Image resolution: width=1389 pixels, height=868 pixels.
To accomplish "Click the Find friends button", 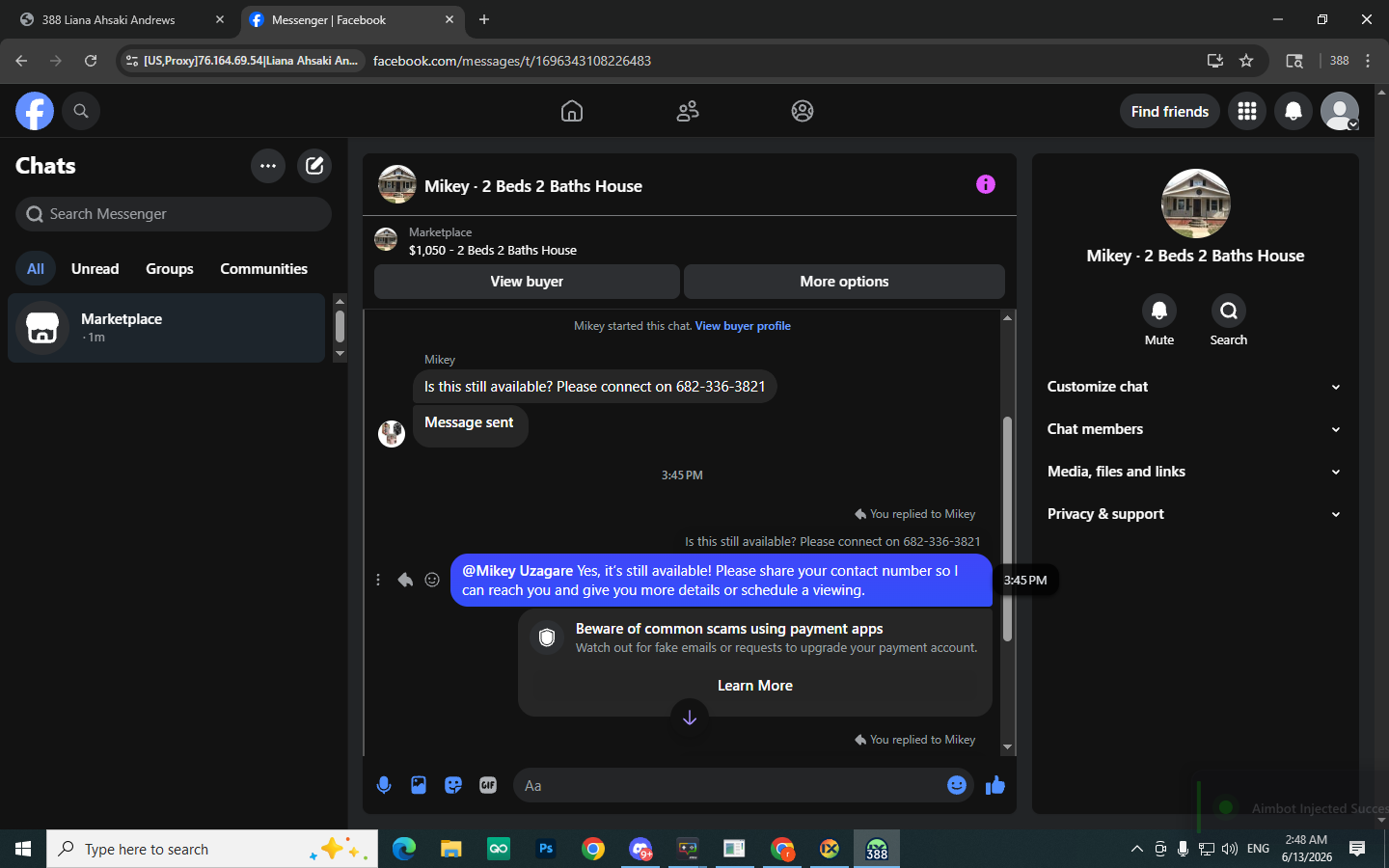I will click(1170, 111).
